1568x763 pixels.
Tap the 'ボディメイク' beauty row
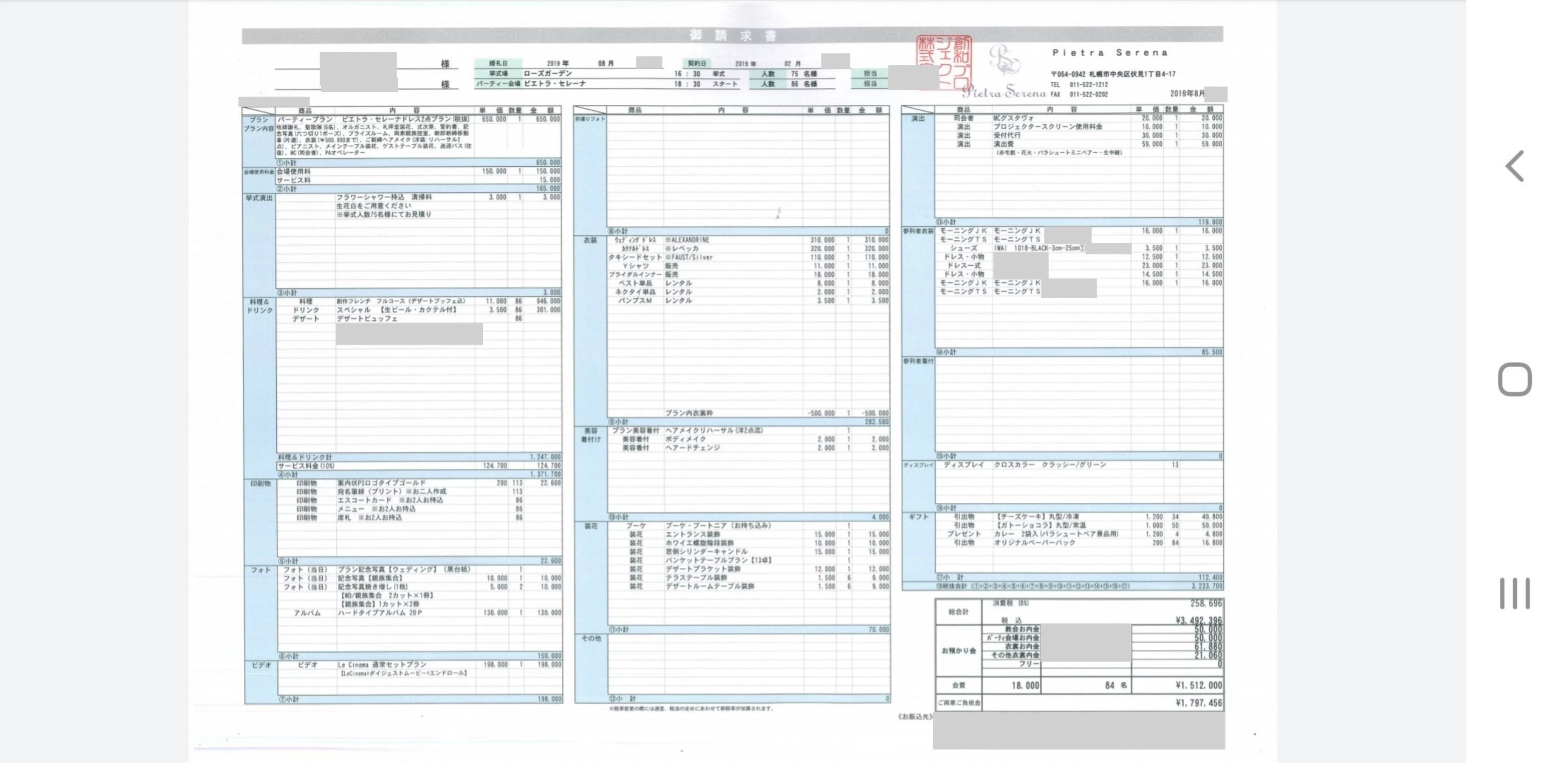pyautogui.click(x=748, y=439)
